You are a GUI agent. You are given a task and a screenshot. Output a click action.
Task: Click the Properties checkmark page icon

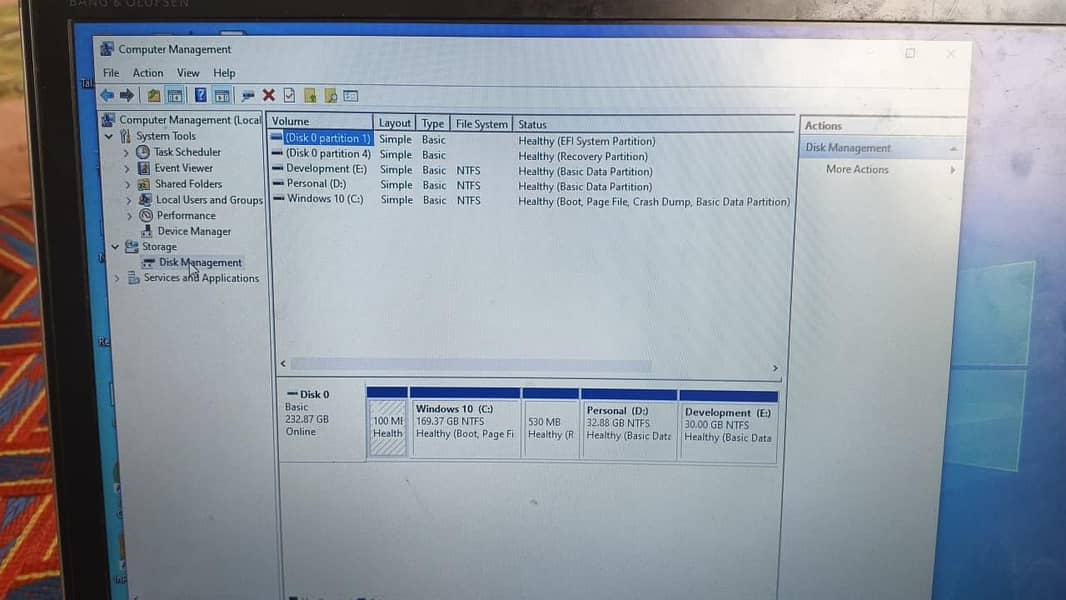[290, 95]
